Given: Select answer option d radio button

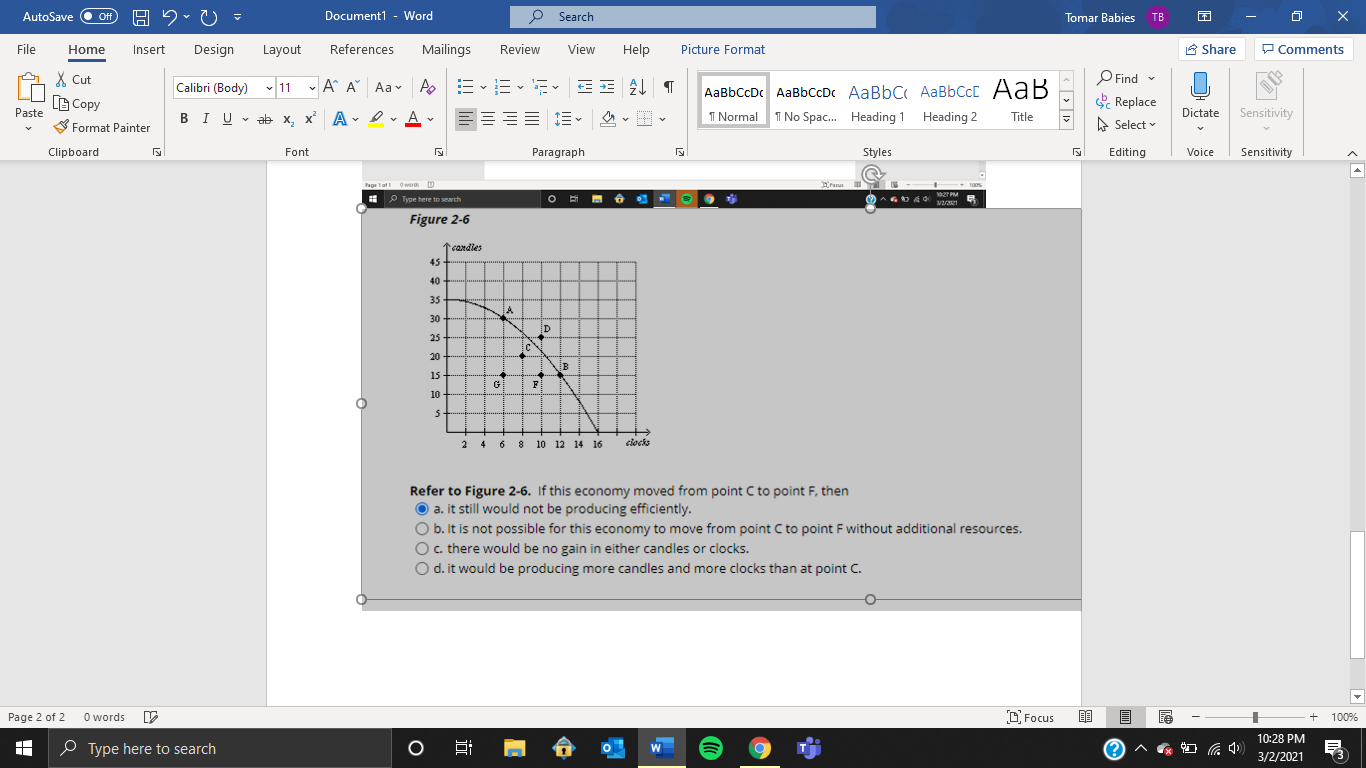Looking at the screenshot, I should click(x=422, y=568).
